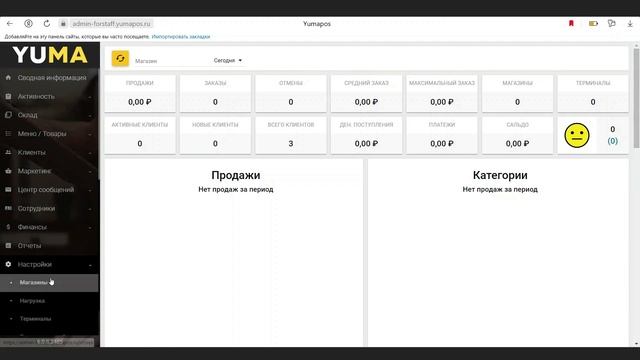Click the Yandex account icon near back arrow
The width and height of the screenshot is (640, 360).
coord(28,24)
